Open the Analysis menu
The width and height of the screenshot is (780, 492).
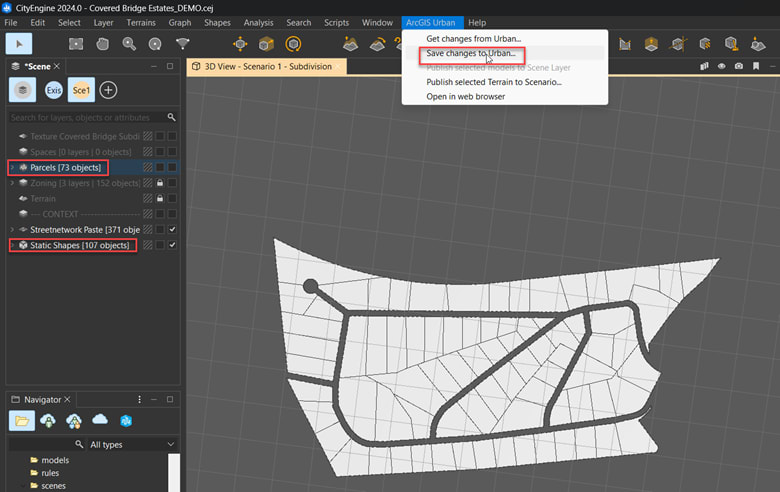click(258, 23)
